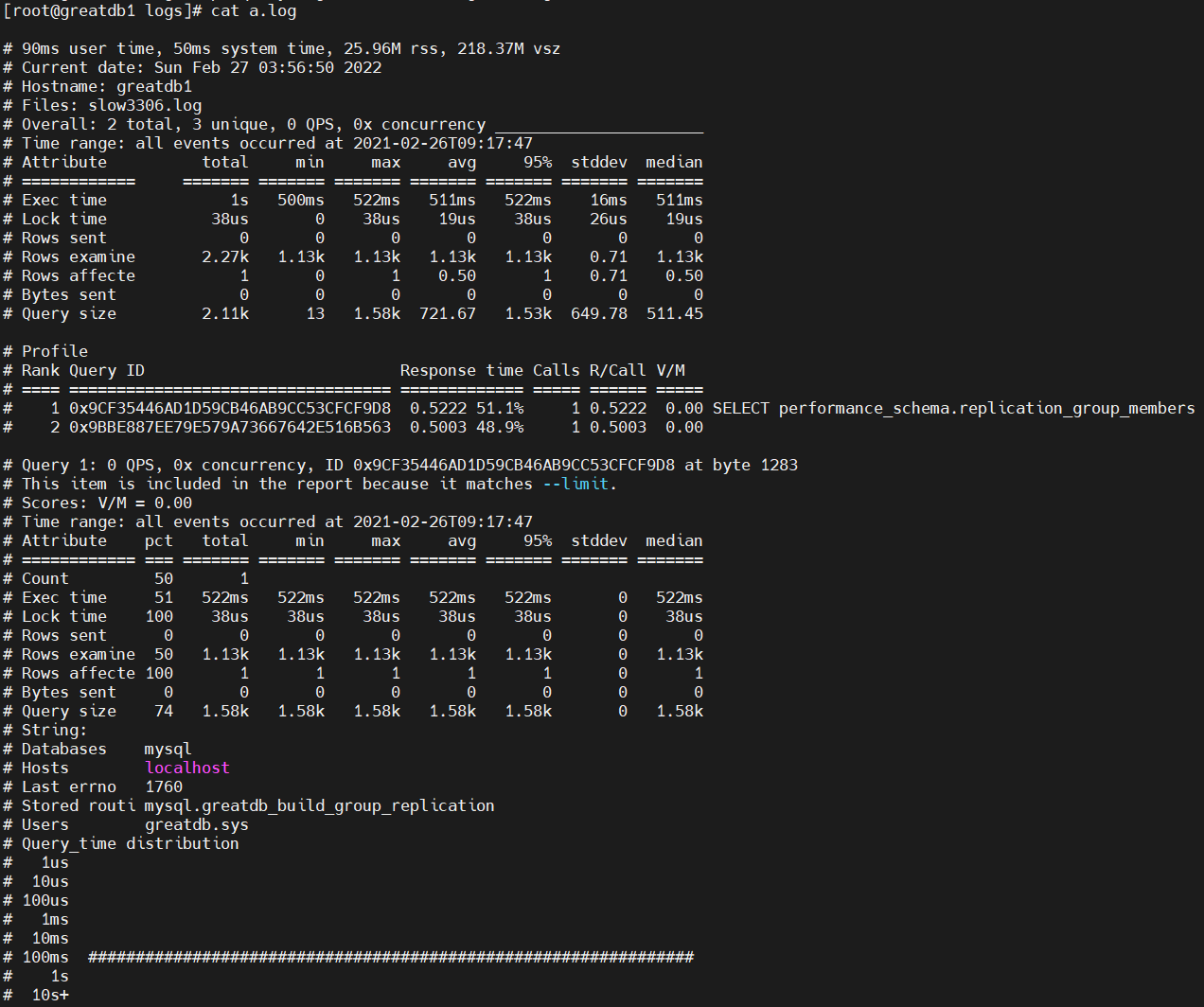Click the Last errno value '1760'
Image resolution: width=1204 pixels, height=1007 pixels.
pyautogui.click(x=164, y=786)
